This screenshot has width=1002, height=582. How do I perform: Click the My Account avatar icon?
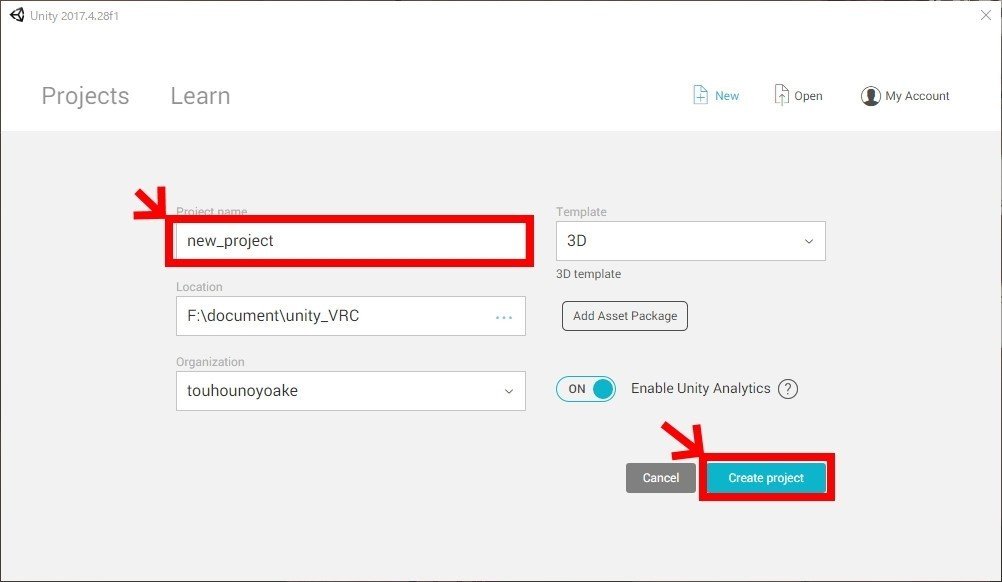870,96
